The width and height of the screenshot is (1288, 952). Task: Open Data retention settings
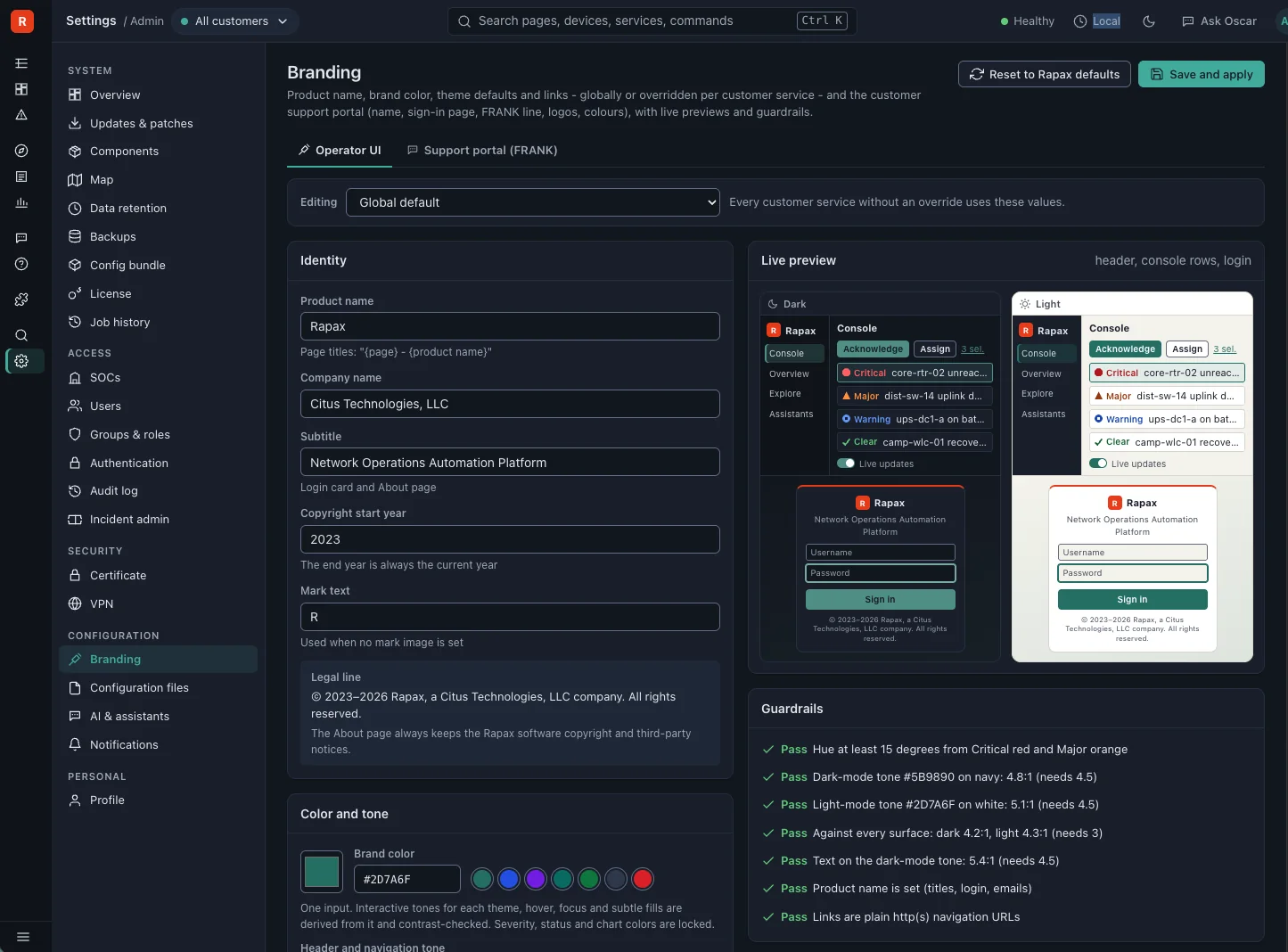(159, 209)
